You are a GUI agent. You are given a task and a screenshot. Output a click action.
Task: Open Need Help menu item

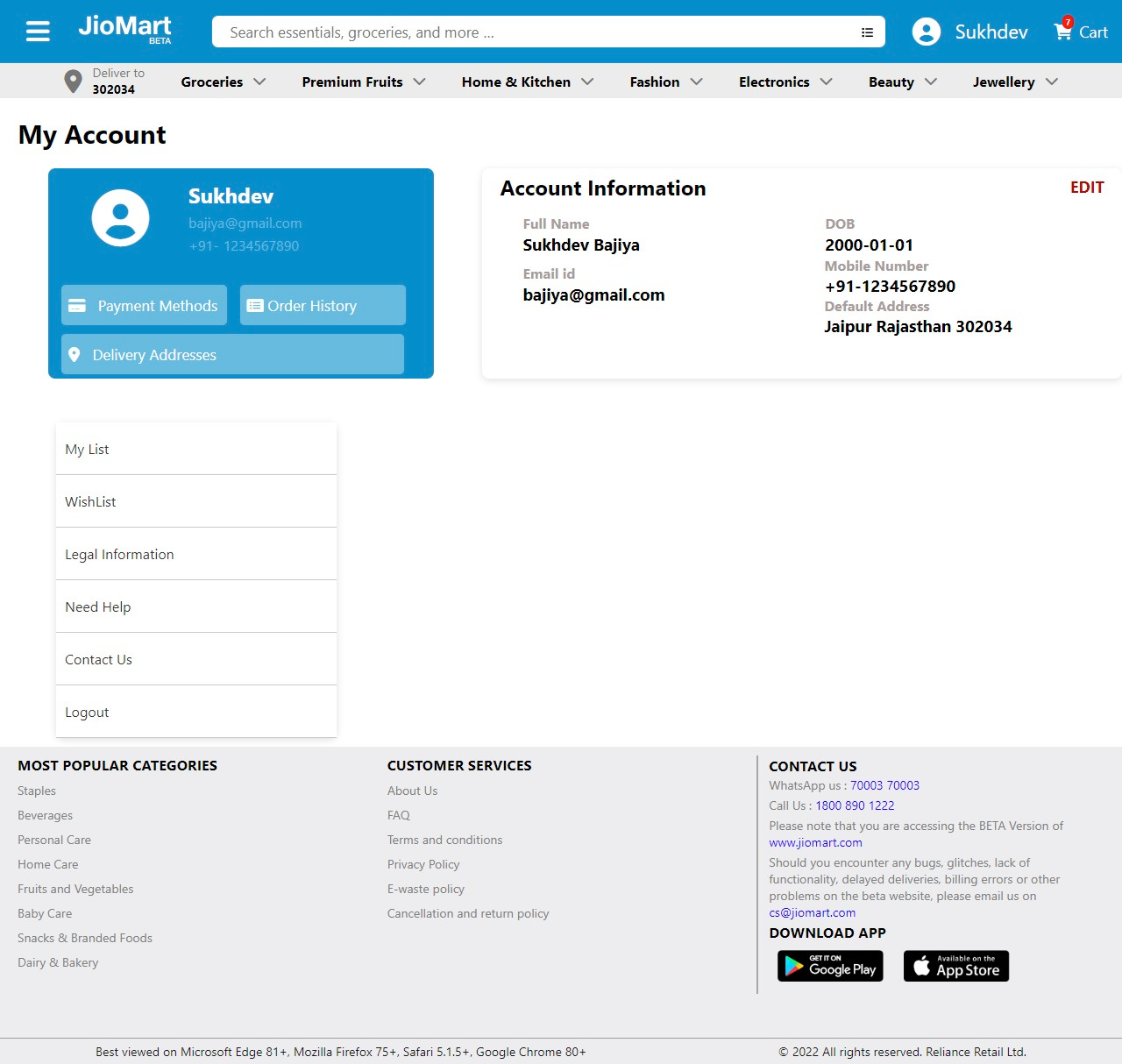click(196, 606)
